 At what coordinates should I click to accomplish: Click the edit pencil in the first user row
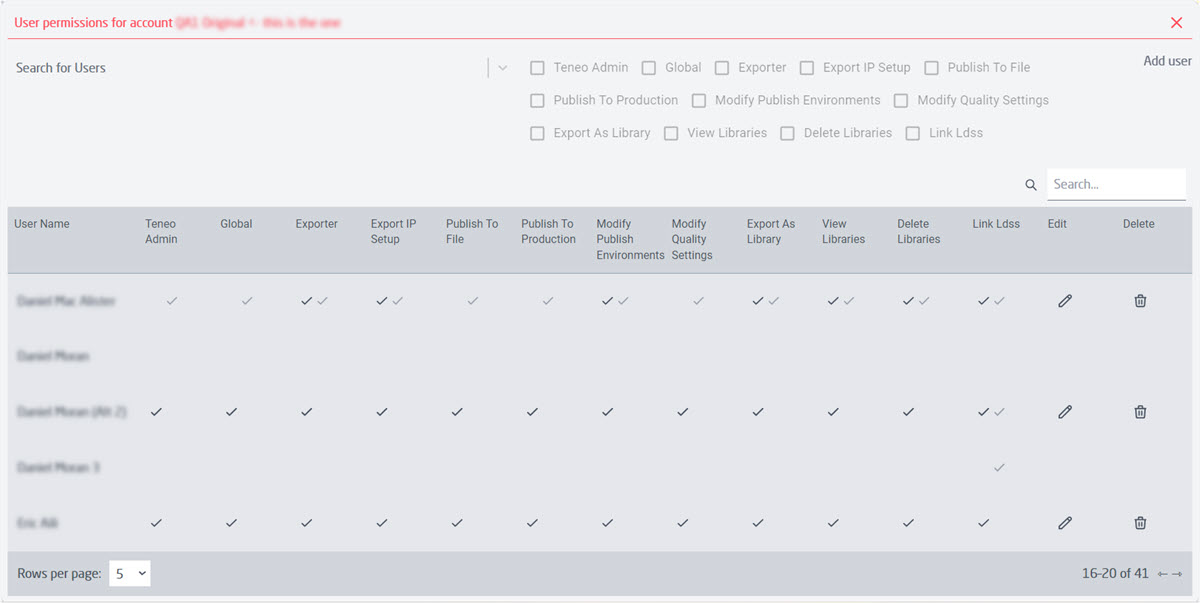coord(1065,301)
